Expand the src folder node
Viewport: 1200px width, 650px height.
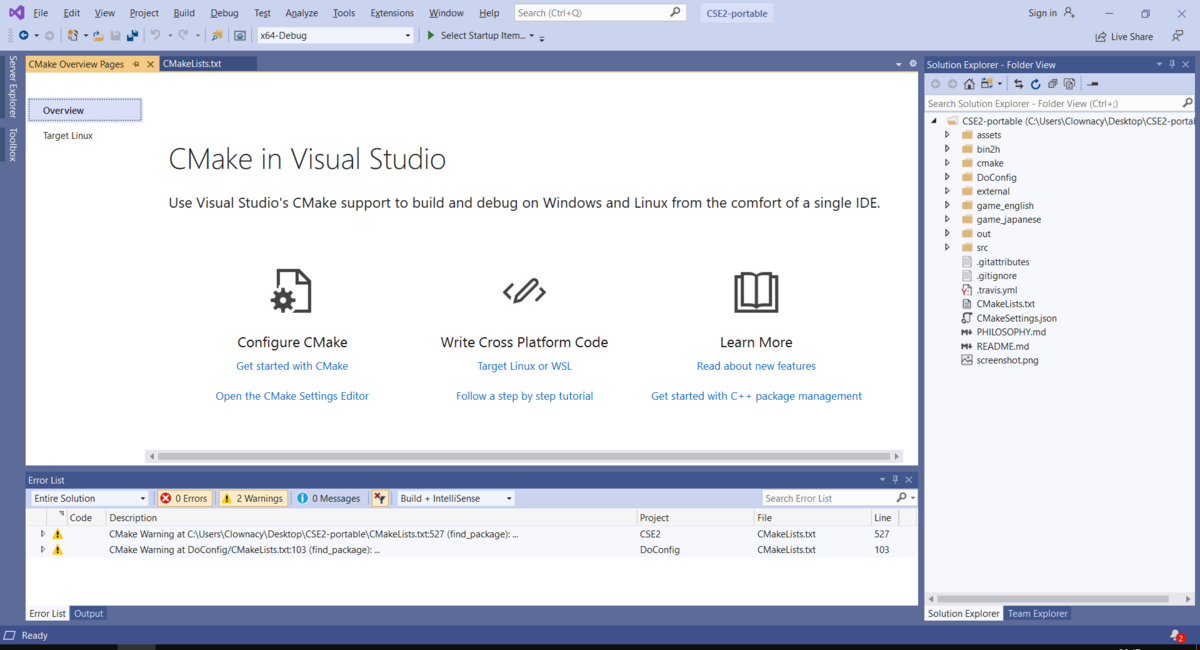coord(947,247)
